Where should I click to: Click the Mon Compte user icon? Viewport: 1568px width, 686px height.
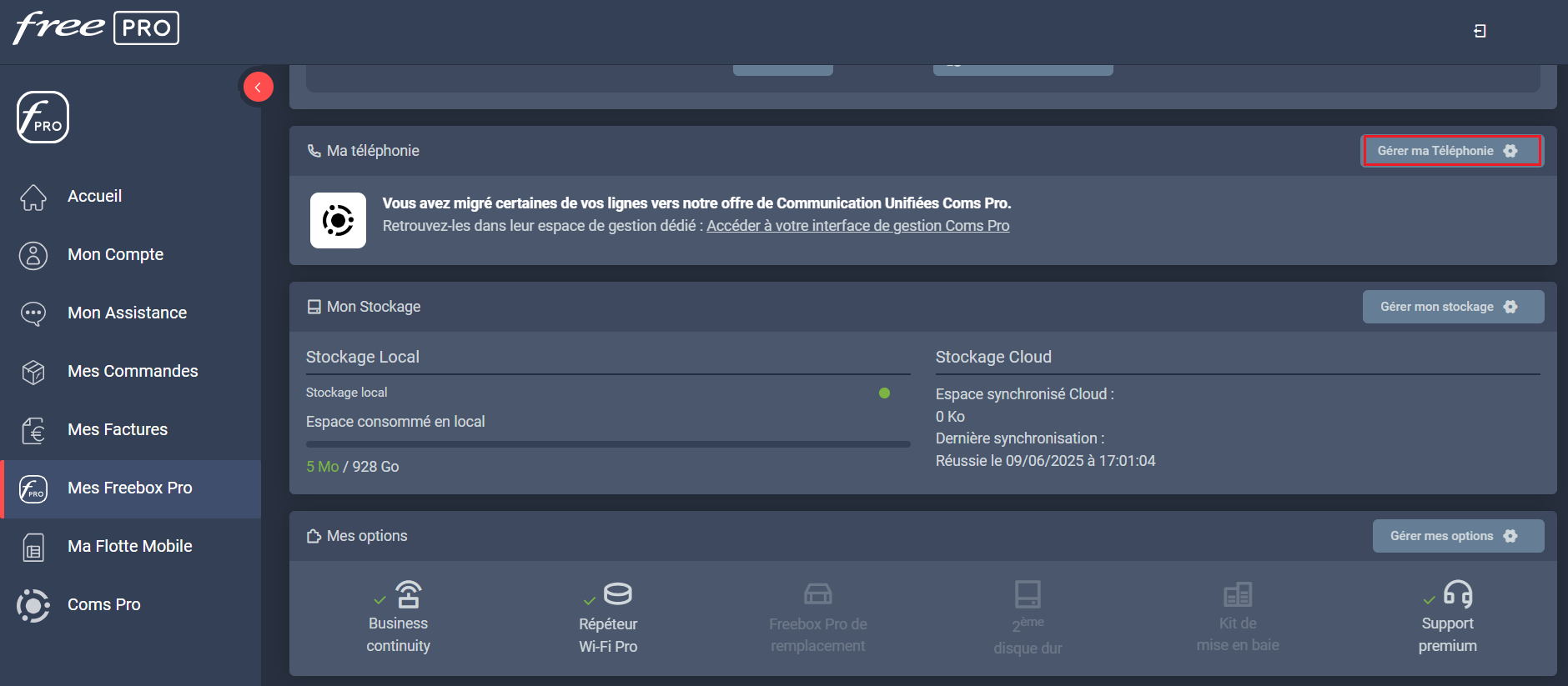33,255
